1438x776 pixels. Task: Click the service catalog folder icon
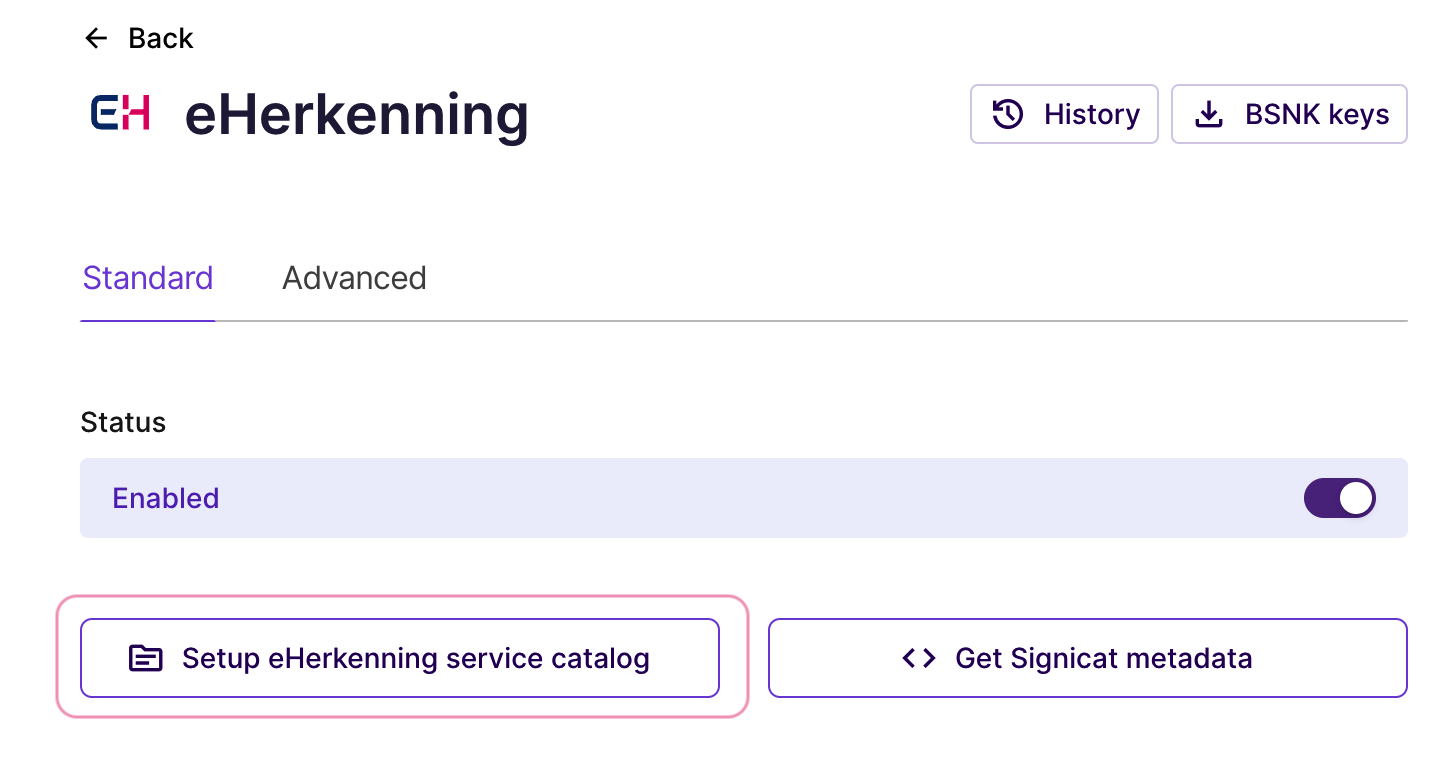pyautogui.click(x=146, y=658)
